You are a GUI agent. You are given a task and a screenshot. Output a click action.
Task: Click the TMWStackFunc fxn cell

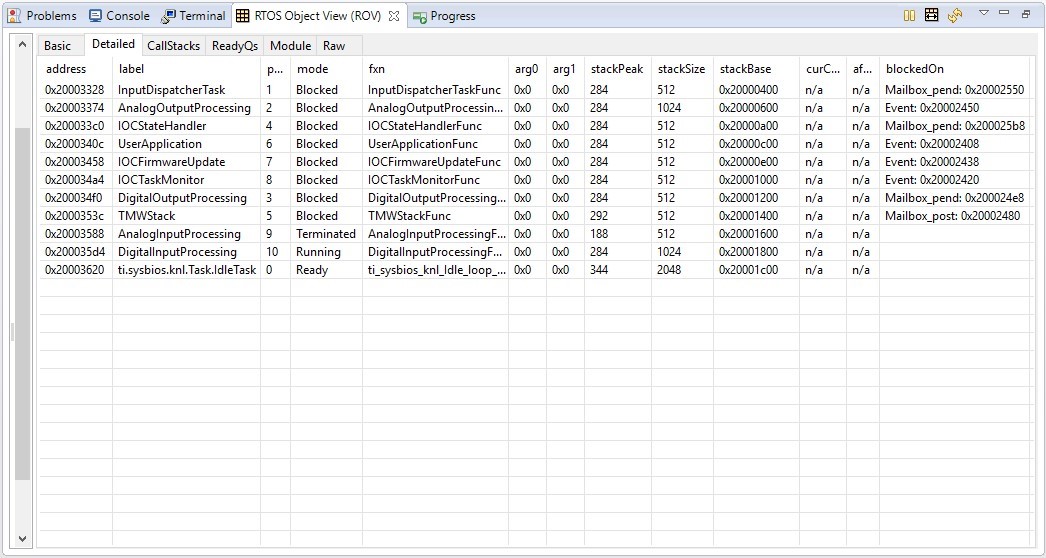pyautogui.click(x=436, y=216)
